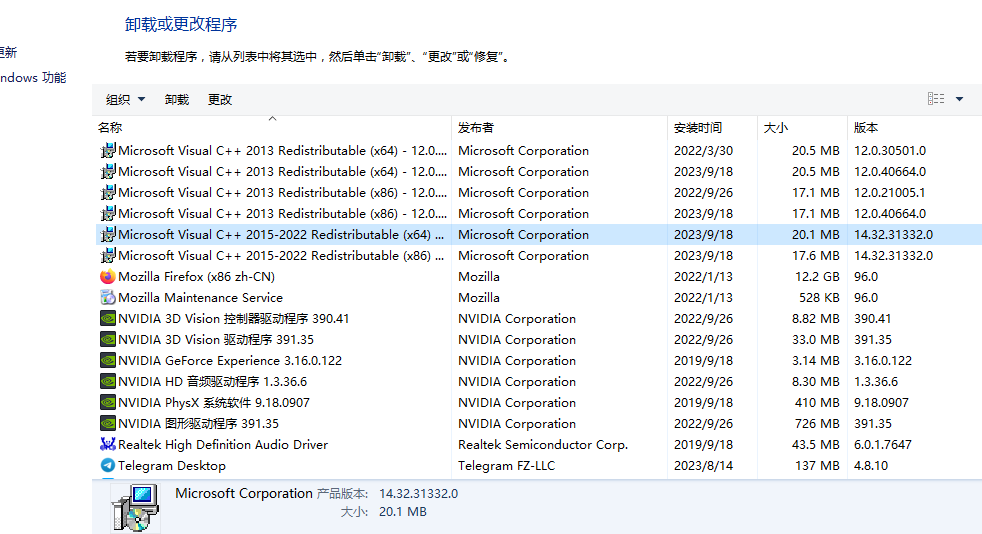This screenshot has height=534, width=982.
Task: Click product version 14.32.31332.0 in details pane
Action: 418,493
